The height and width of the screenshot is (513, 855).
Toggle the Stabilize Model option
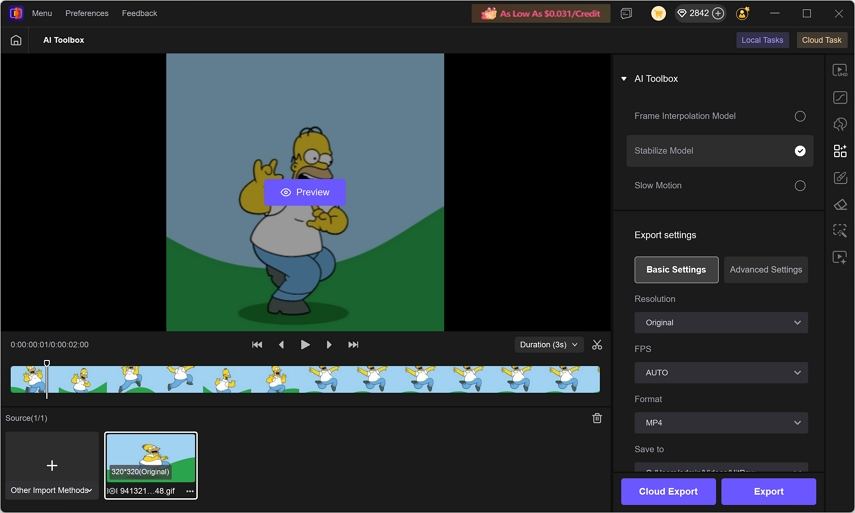(720, 151)
